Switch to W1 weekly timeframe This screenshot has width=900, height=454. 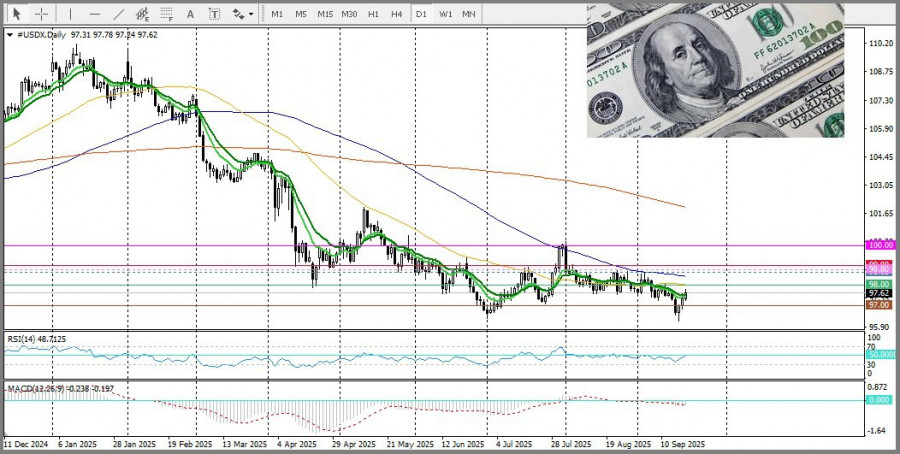[445, 14]
